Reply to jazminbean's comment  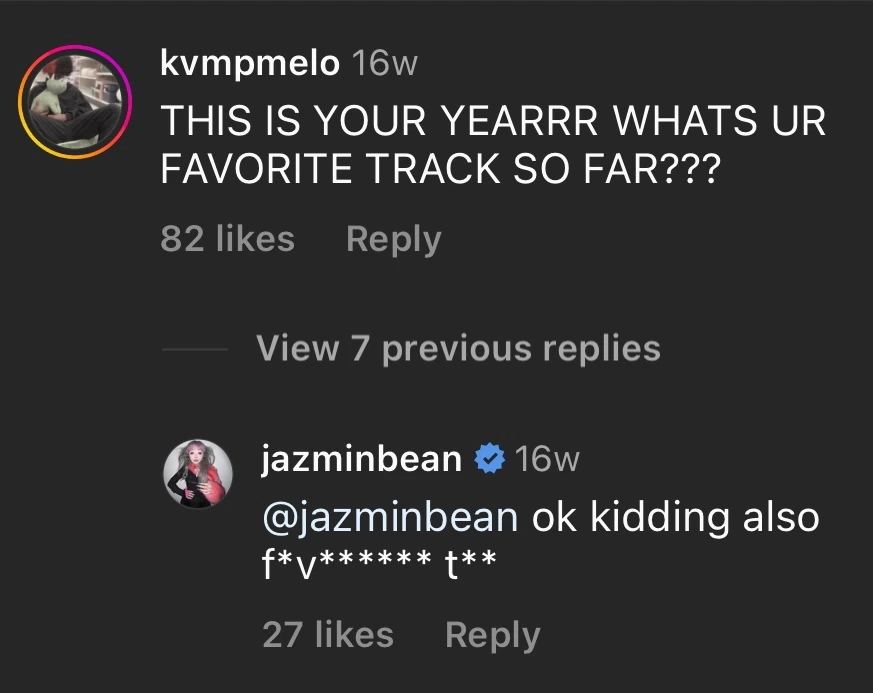click(492, 635)
